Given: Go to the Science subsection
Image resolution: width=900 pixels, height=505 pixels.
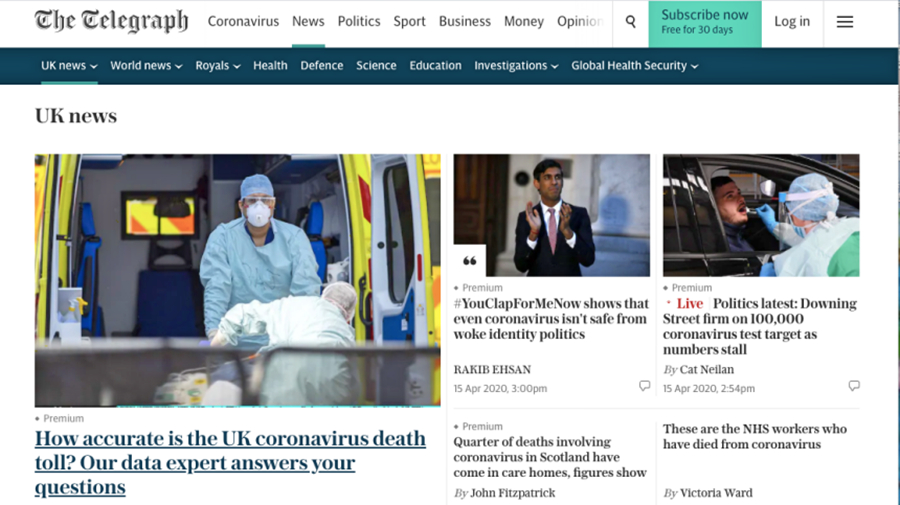Looking at the screenshot, I should point(376,65).
